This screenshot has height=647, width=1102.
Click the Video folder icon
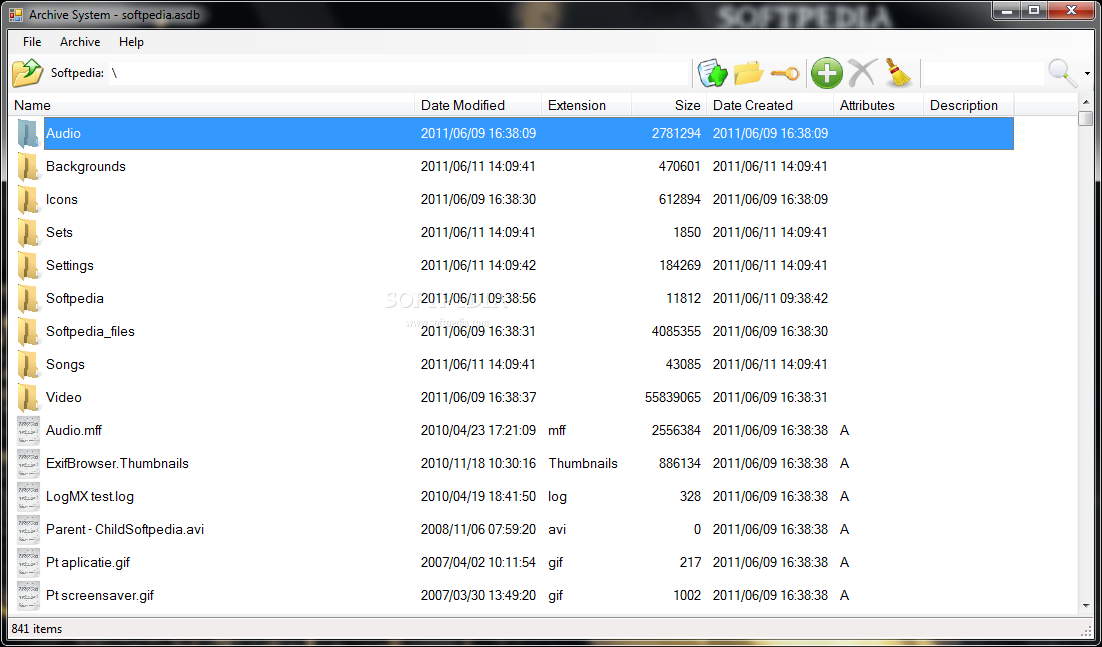pos(28,398)
